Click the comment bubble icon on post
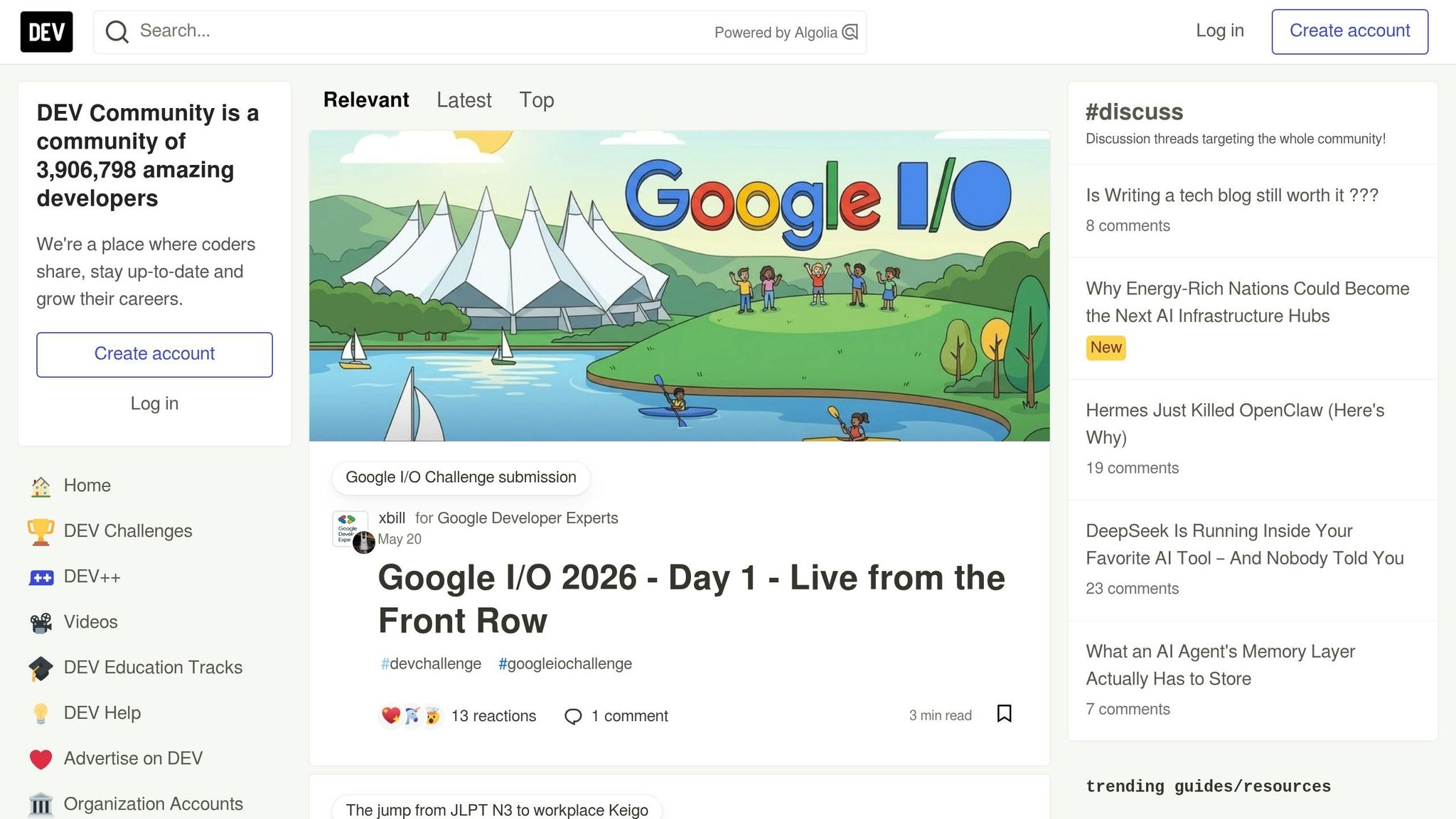 573,717
